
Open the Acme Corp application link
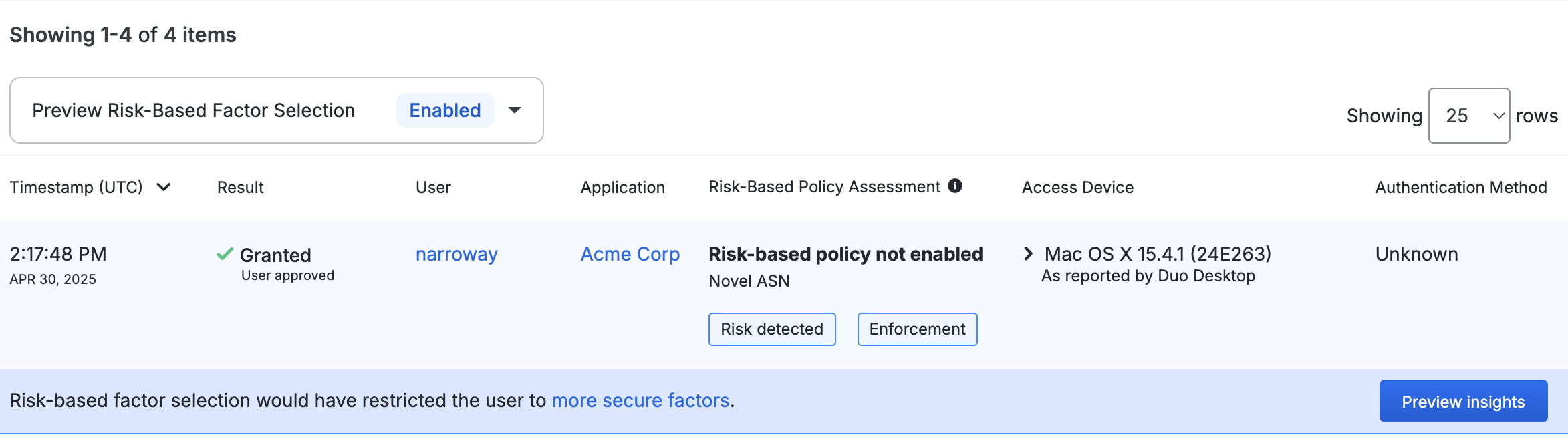tap(629, 254)
